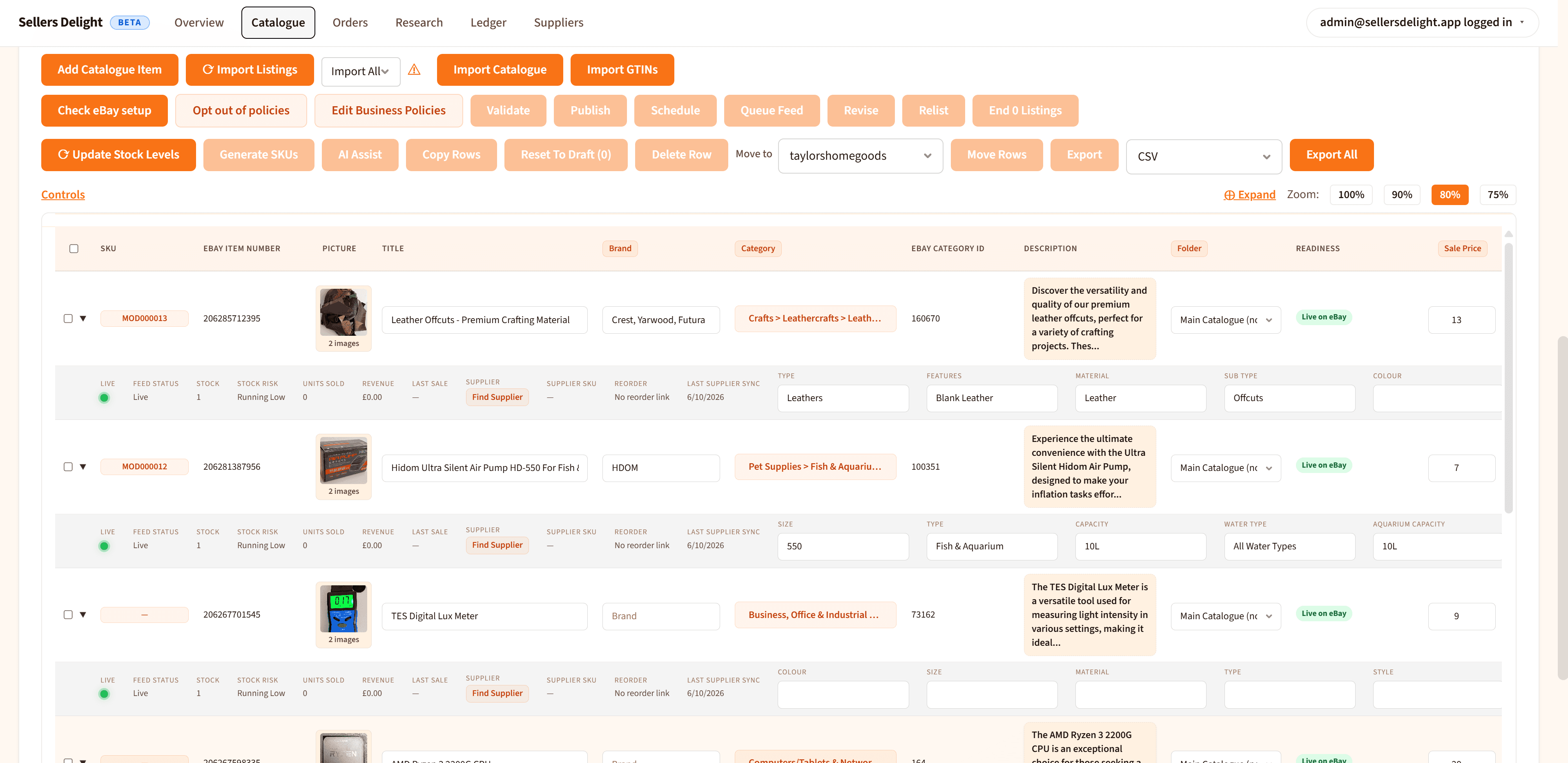Open the admin account menu
This screenshot has height=763, width=1568.
pyautogui.click(x=1422, y=22)
